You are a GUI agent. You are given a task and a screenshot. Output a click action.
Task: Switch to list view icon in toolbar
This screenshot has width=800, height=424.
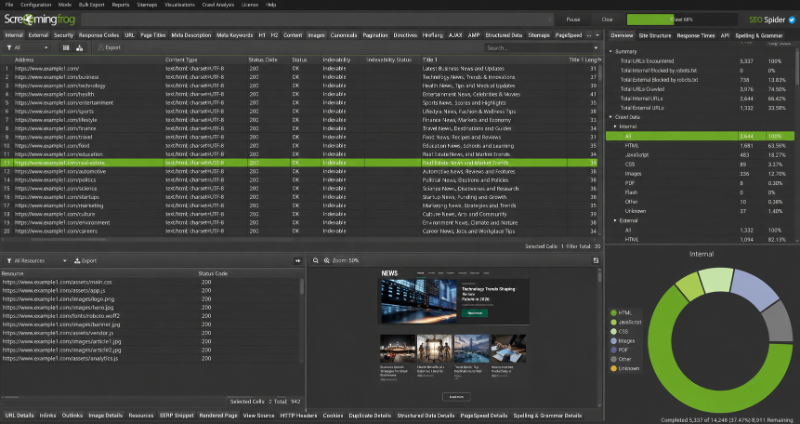66,47
